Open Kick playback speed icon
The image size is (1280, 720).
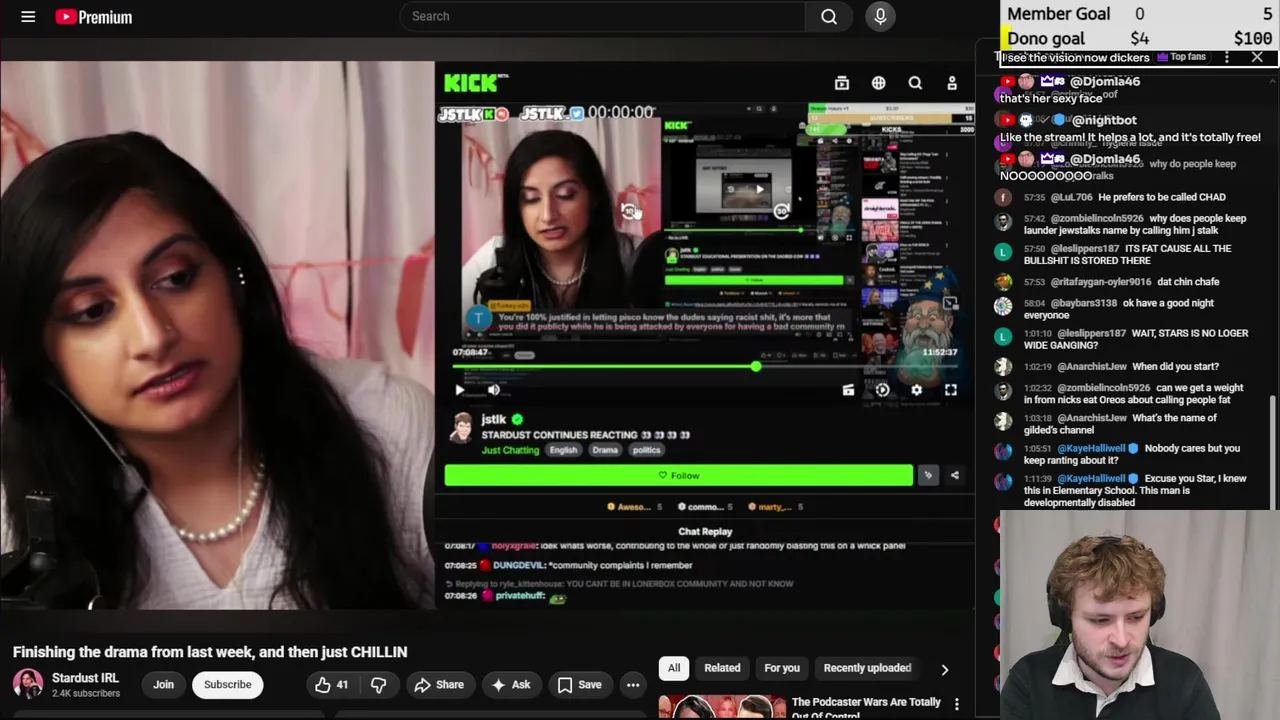[882, 390]
